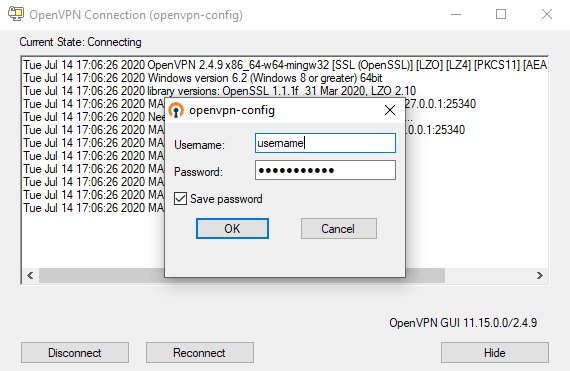The width and height of the screenshot is (570, 371).
Task: Uncheck the Save password checkbox
Action: tap(180, 199)
